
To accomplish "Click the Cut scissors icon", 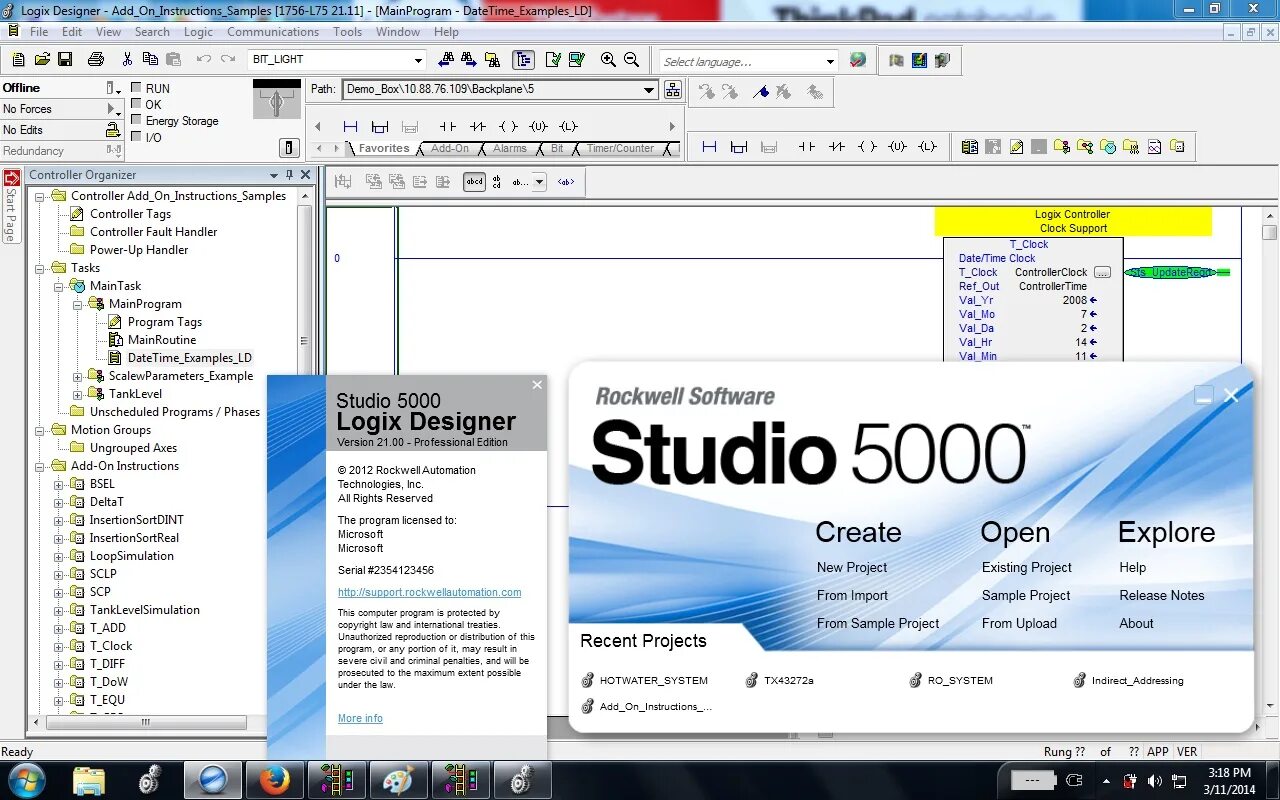I will pyautogui.click(x=128, y=60).
